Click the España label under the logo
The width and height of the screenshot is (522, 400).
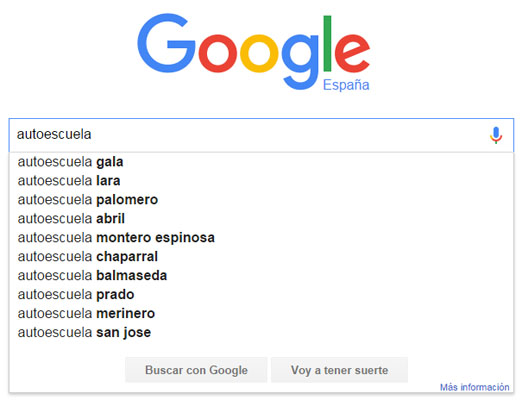[x=346, y=85]
